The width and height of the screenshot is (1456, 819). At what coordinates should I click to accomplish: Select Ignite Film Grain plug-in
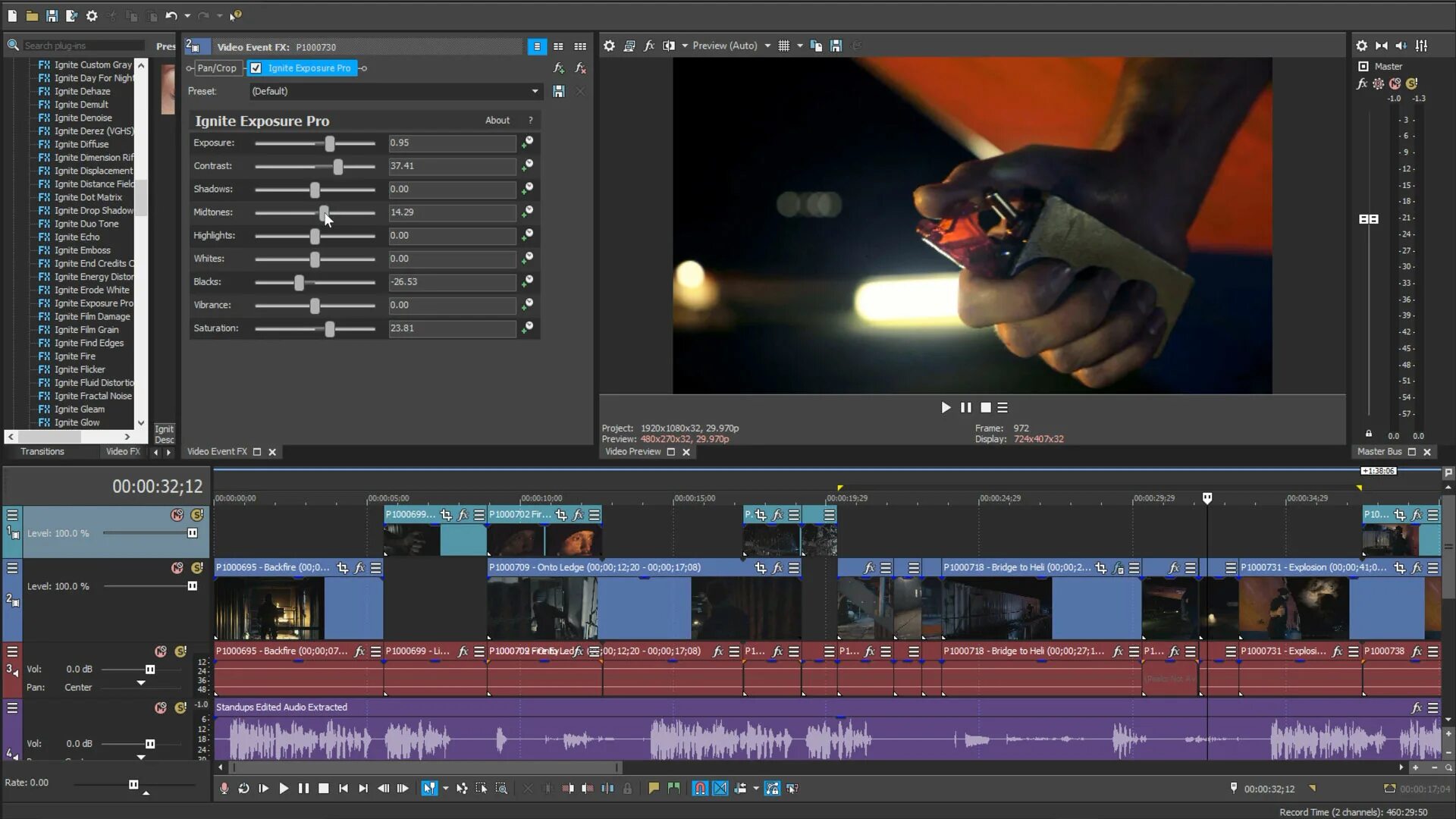tap(86, 330)
